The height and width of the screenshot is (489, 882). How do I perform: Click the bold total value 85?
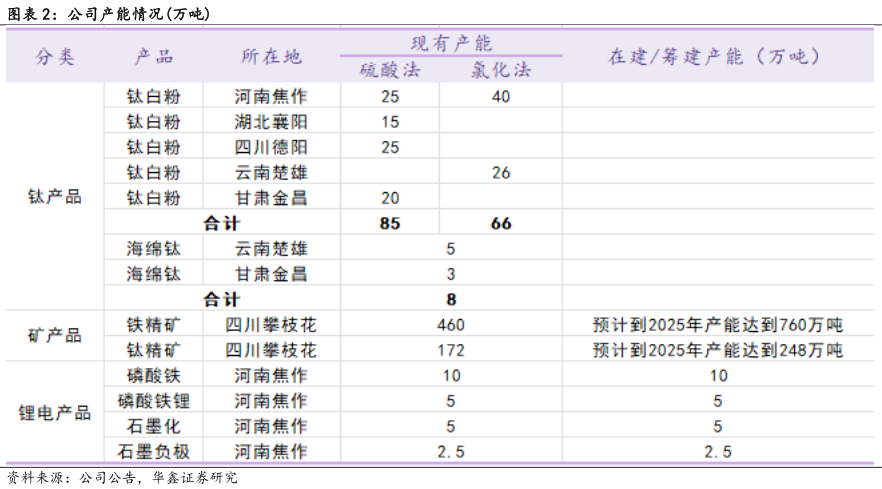pyautogui.click(x=390, y=223)
